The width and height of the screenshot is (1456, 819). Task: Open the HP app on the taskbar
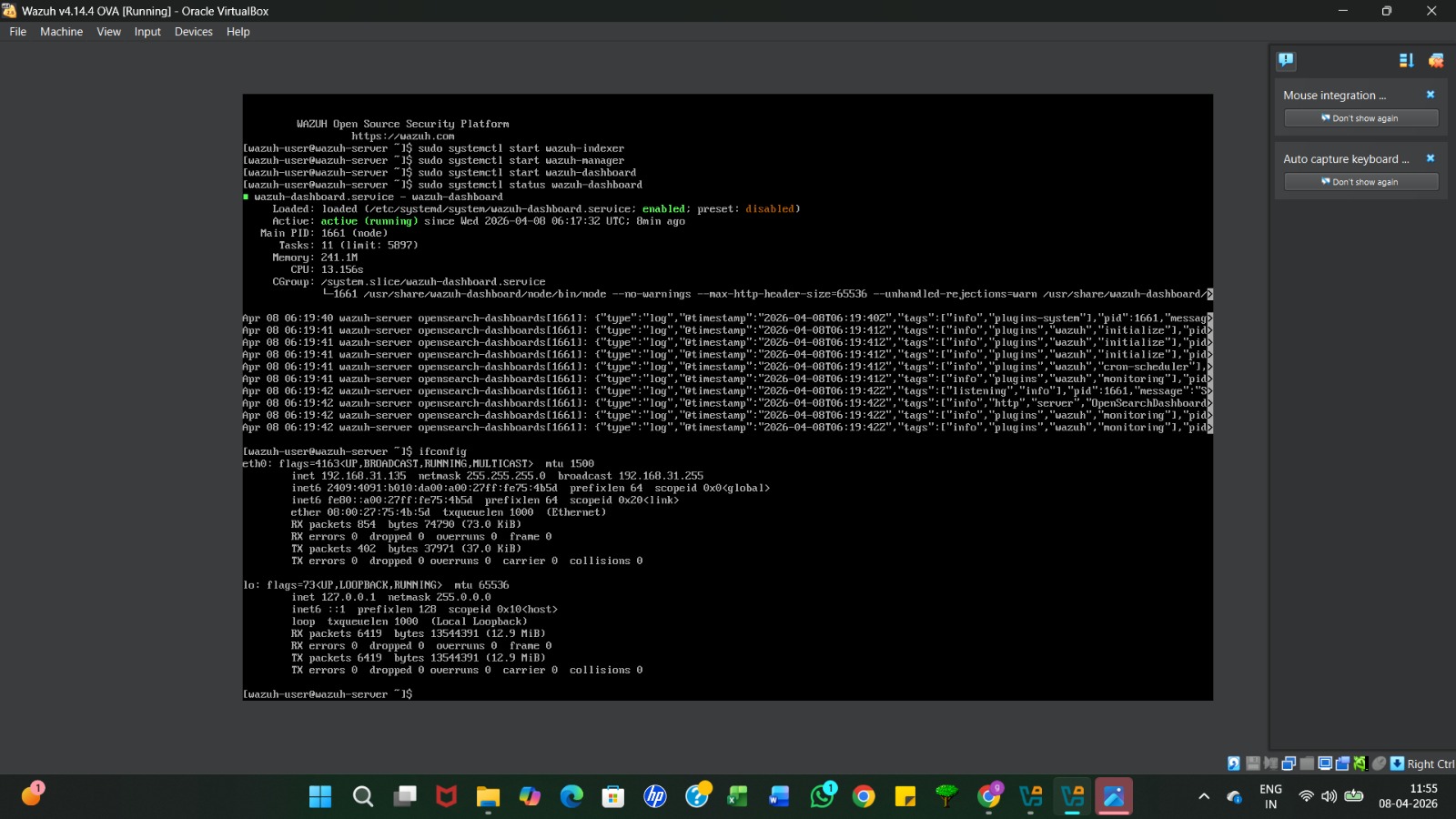tap(655, 797)
